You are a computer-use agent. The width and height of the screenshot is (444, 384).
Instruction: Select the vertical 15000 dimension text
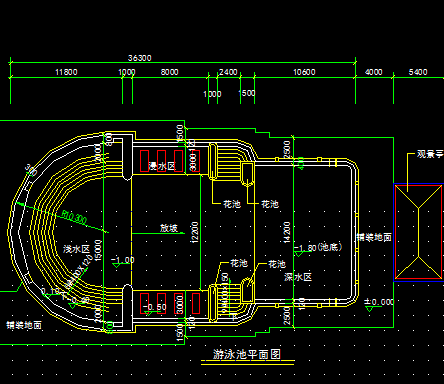tap(98, 250)
